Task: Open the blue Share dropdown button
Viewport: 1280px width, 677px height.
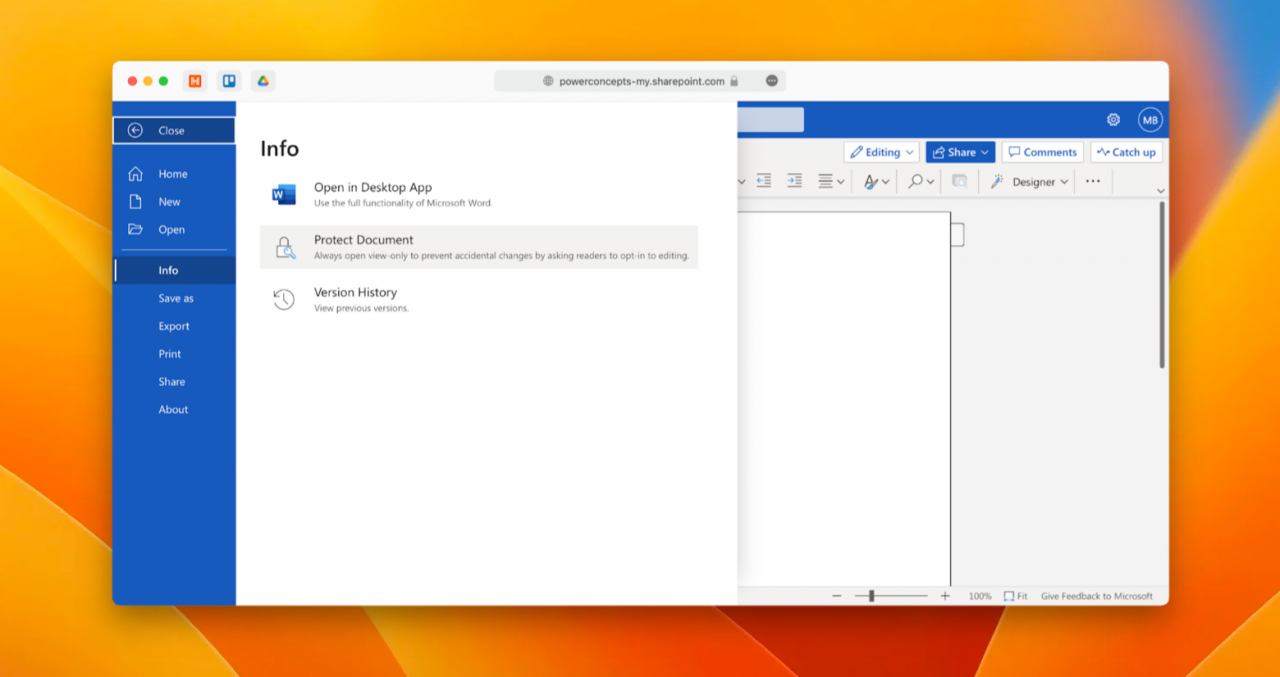Action: coord(960,152)
